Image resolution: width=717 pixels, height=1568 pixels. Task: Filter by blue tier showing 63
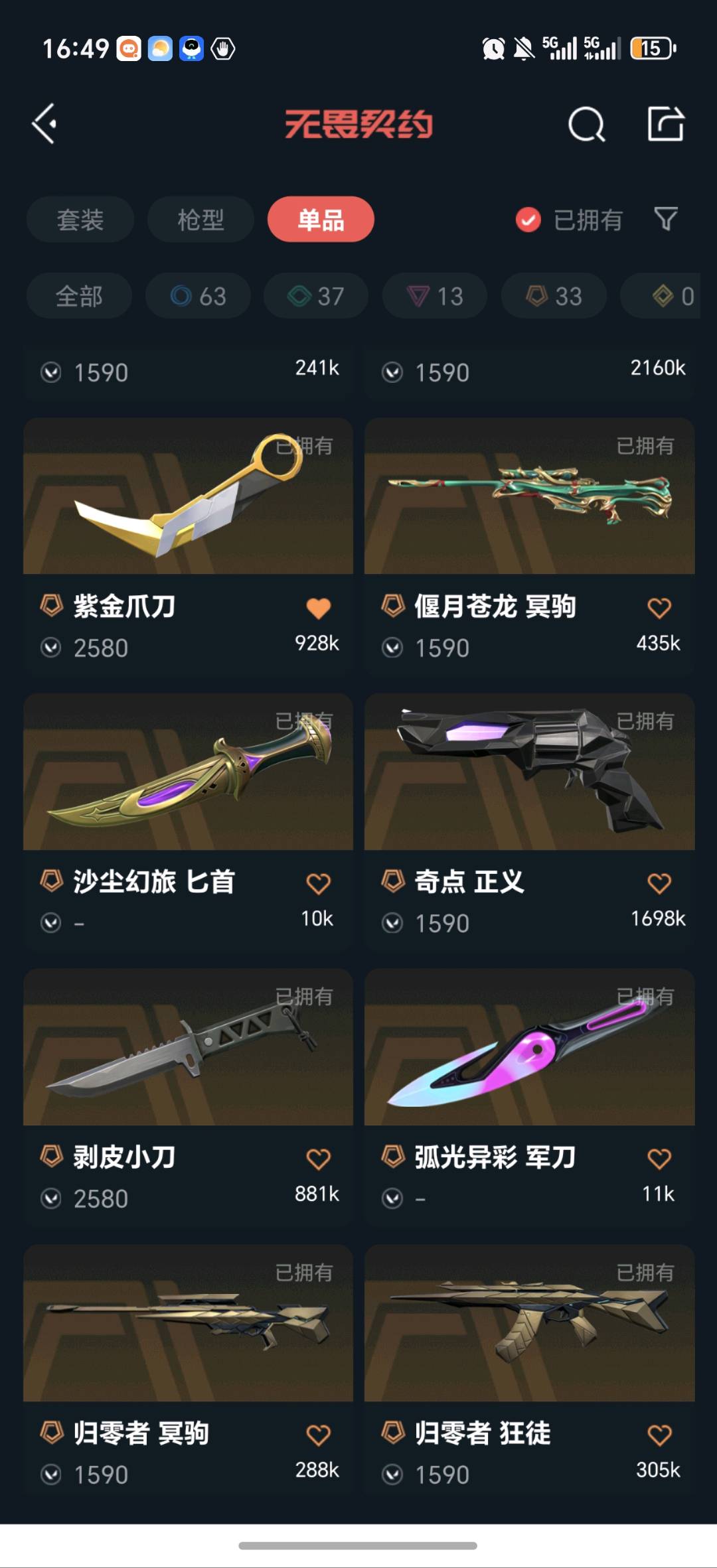198,296
